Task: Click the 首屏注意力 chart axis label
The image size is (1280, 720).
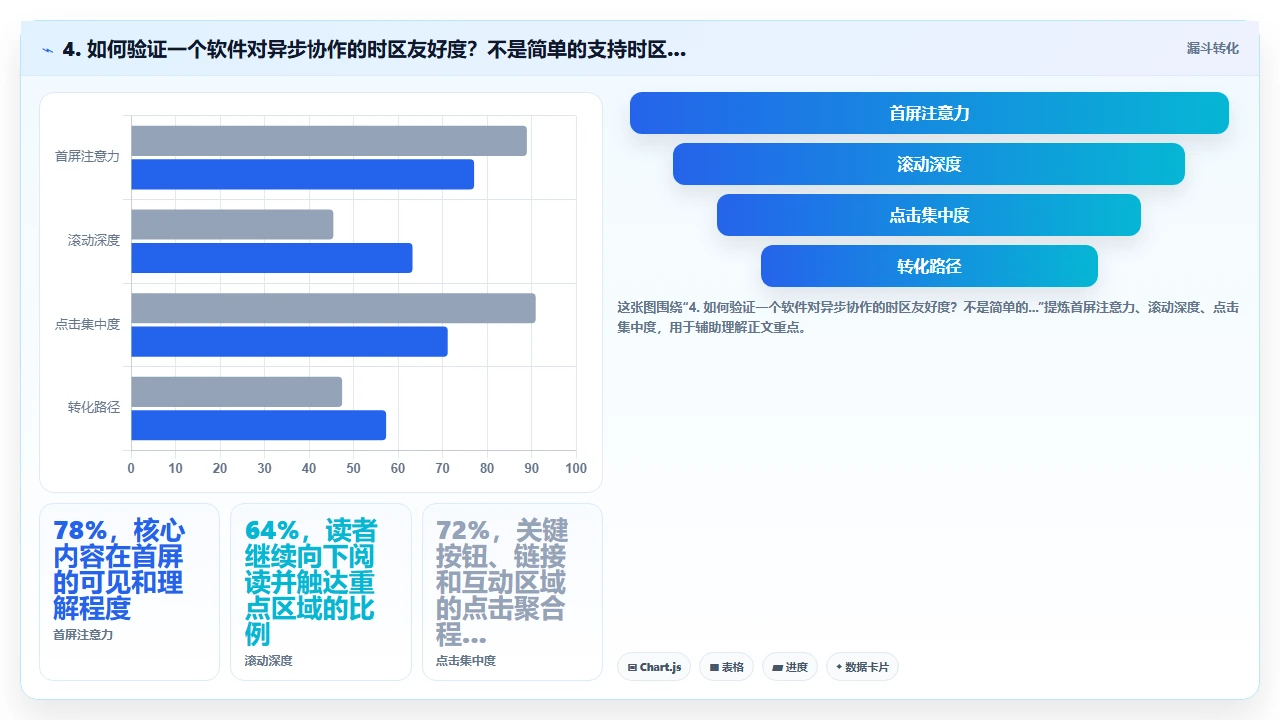Action: (87, 157)
